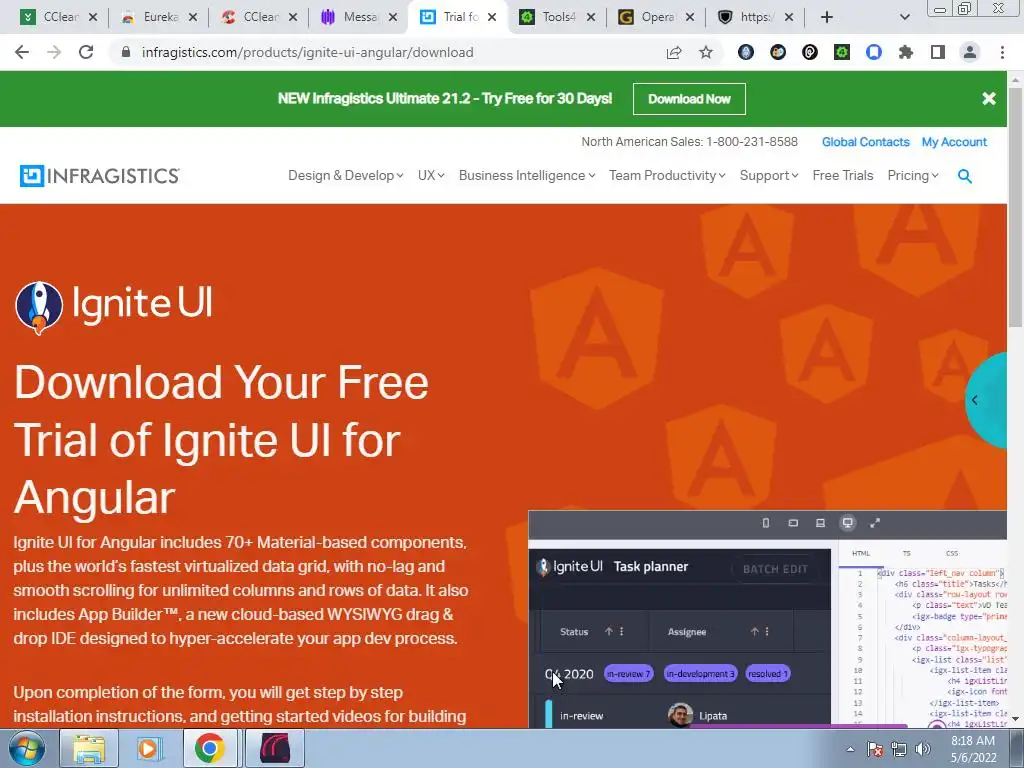Viewport: 1024px width, 768px height.
Task: Click the resolved 1 badge
Action: pyautogui.click(x=768, y=674)
